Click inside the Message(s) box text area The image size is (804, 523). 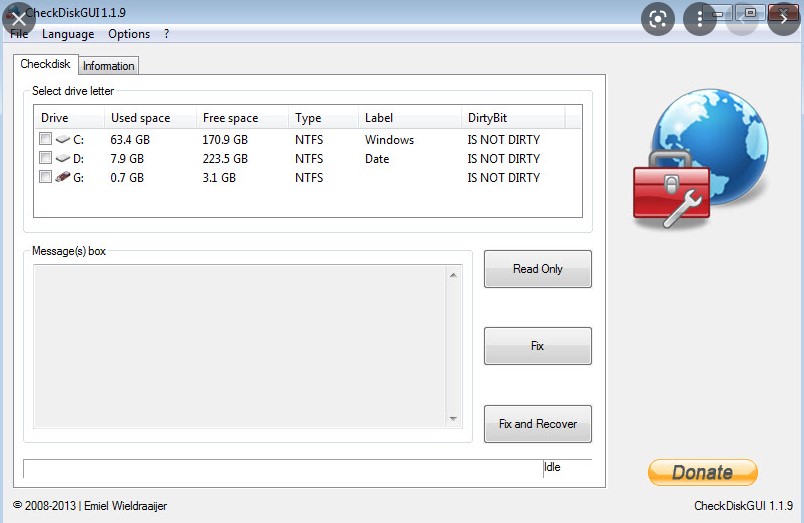pyautogui.click(x=240, y=346)
